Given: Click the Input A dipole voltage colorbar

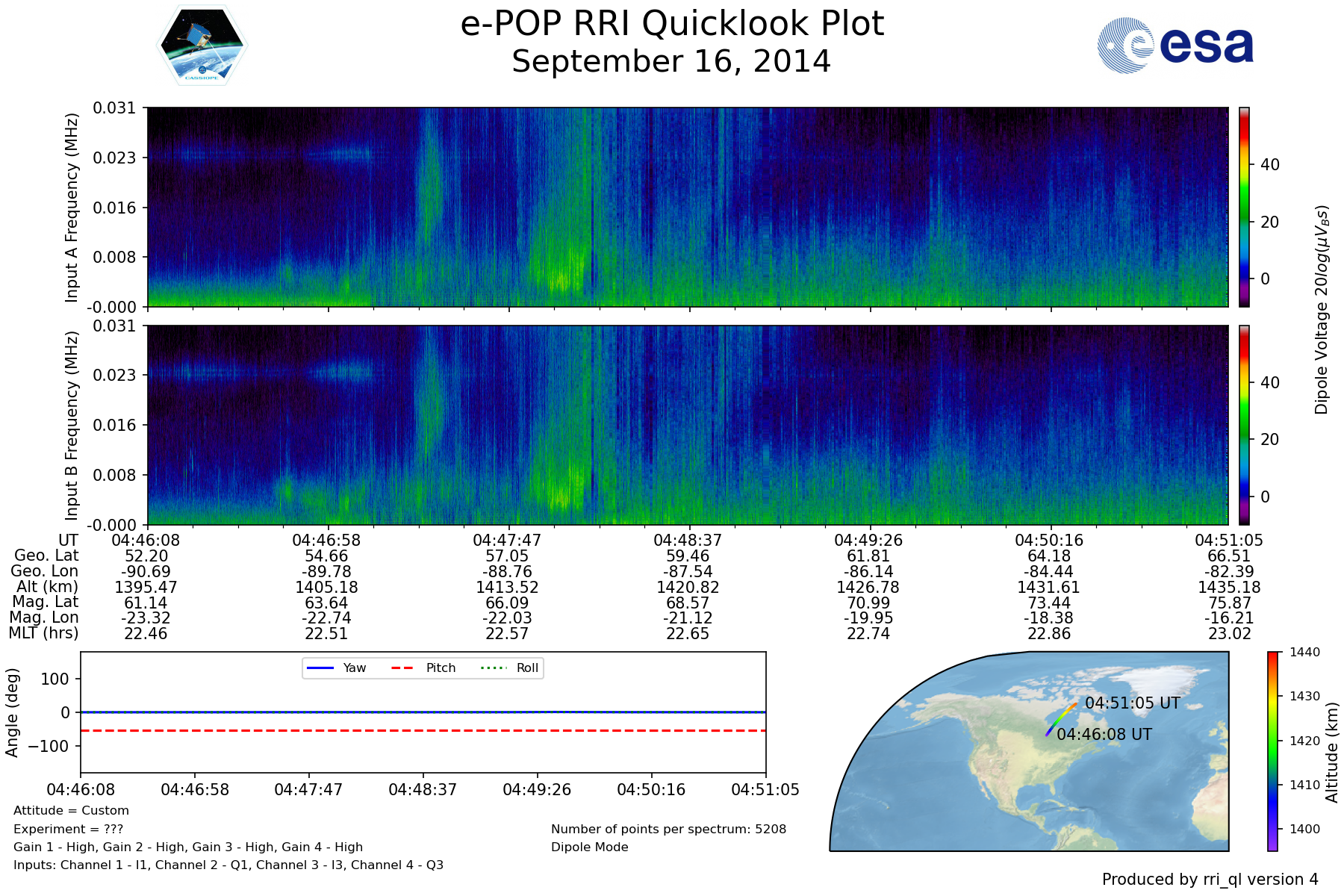Looking at the screenshot, I should click(1244, 207).
